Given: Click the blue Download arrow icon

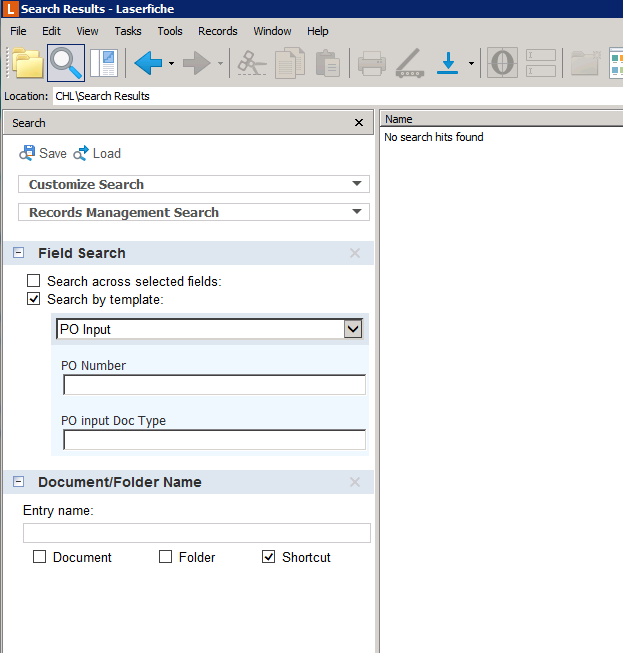Looking at the screenshot, I should click(x=448, y=63).
